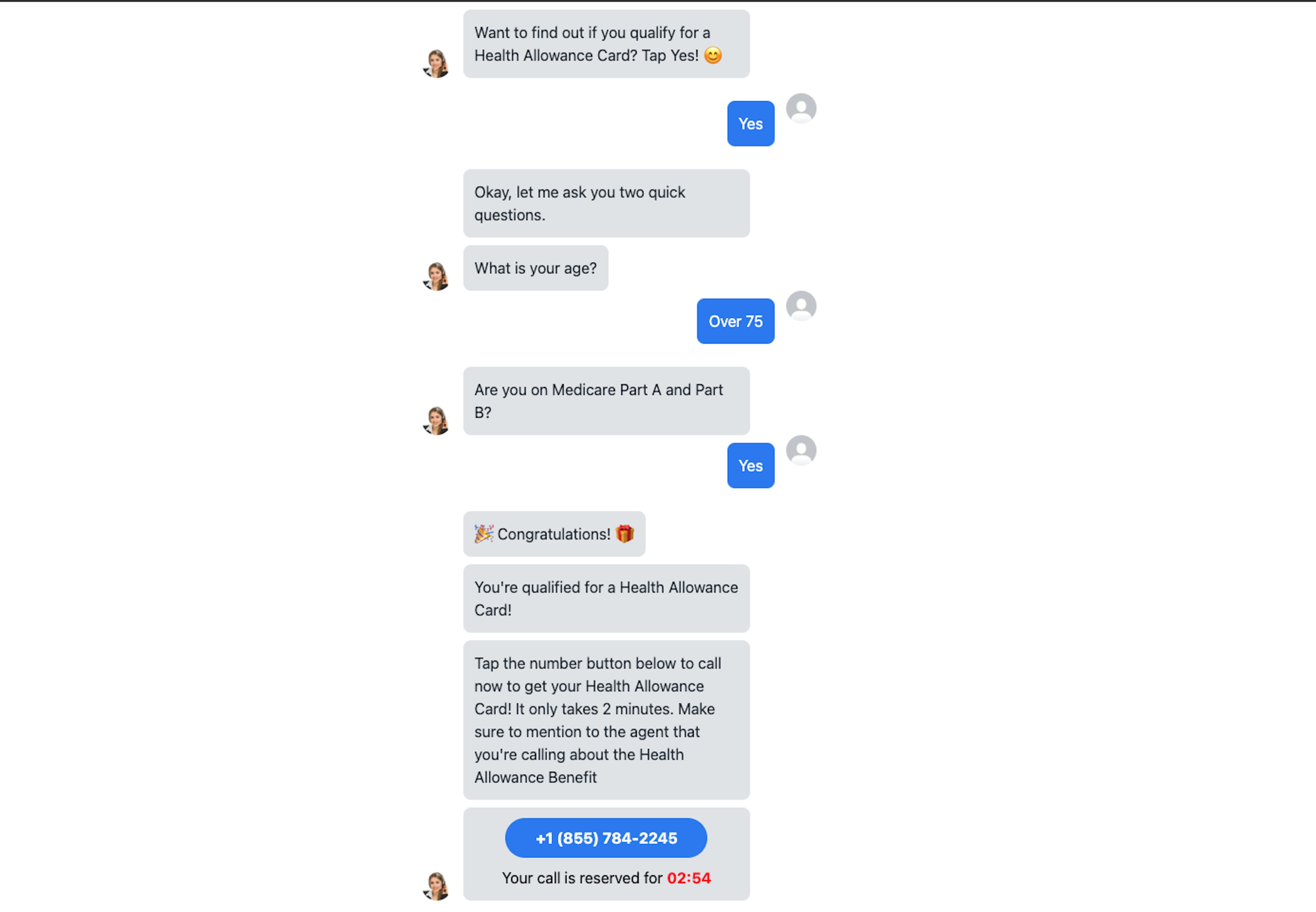Click the smiley emoji in the first message
1316x912 pixels.
[x=713, y=56]
